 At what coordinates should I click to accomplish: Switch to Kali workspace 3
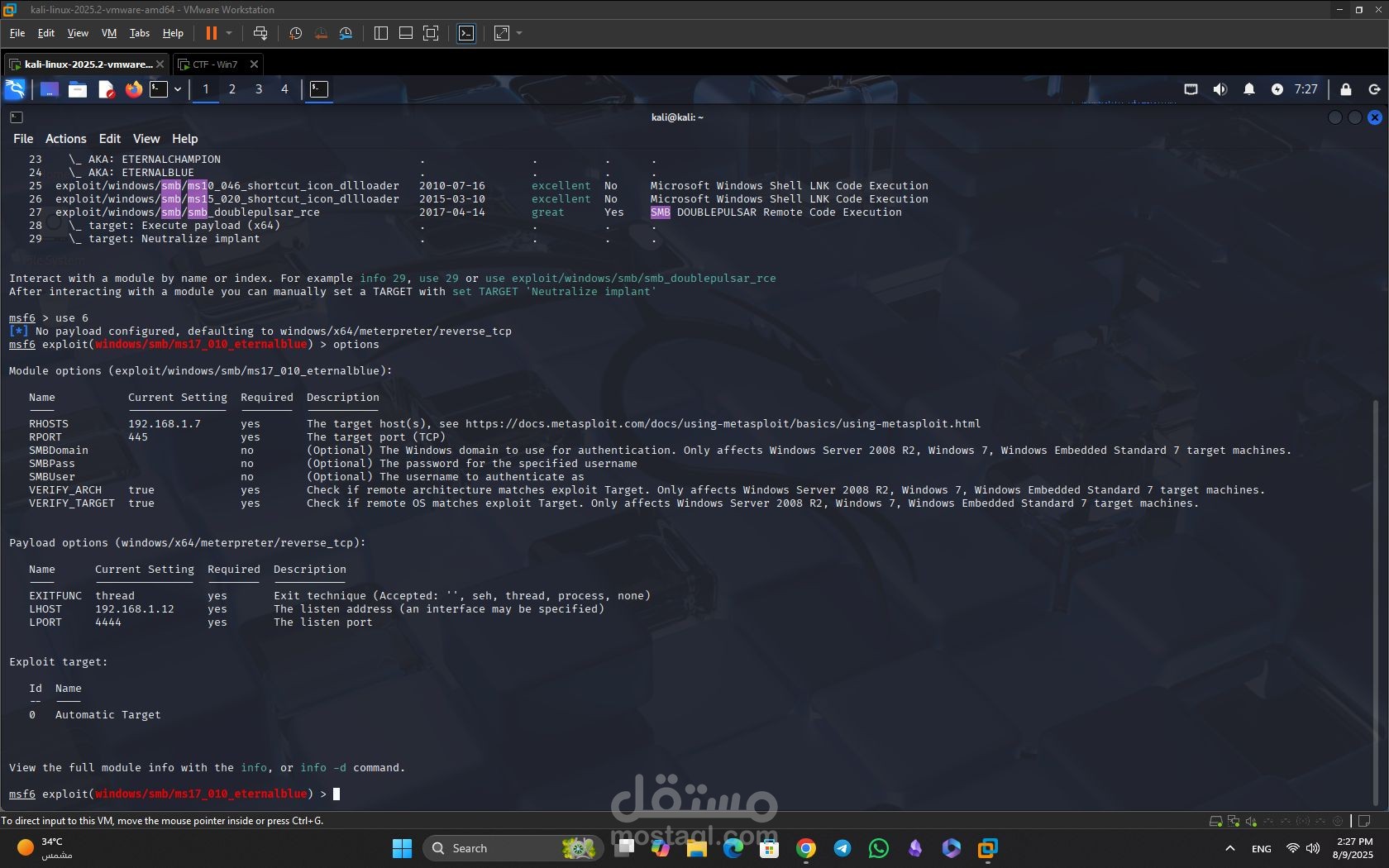pos(259,89)
